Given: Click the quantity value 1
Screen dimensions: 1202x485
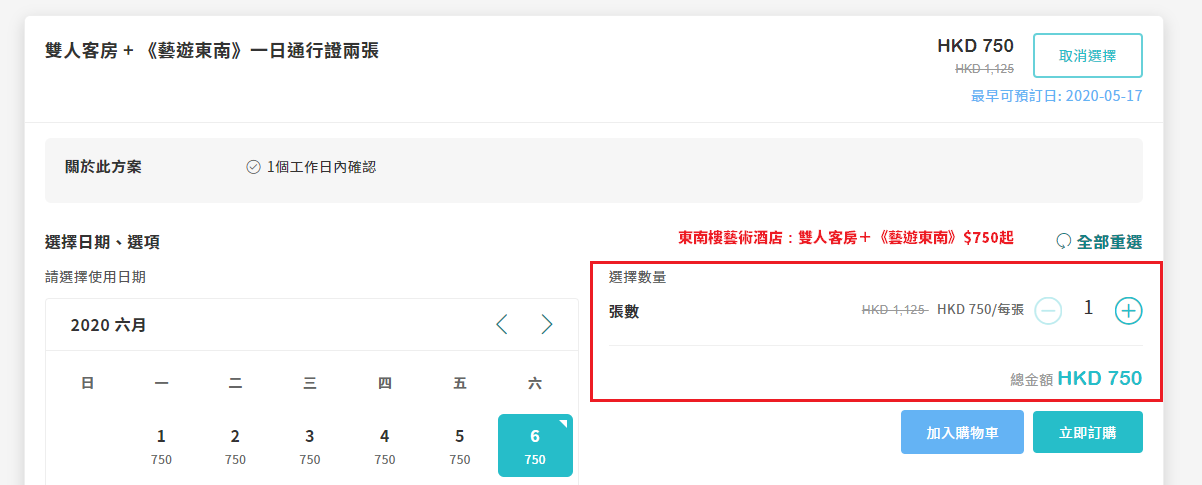Looking at the screenshot, I should (x=1088, y=308).
